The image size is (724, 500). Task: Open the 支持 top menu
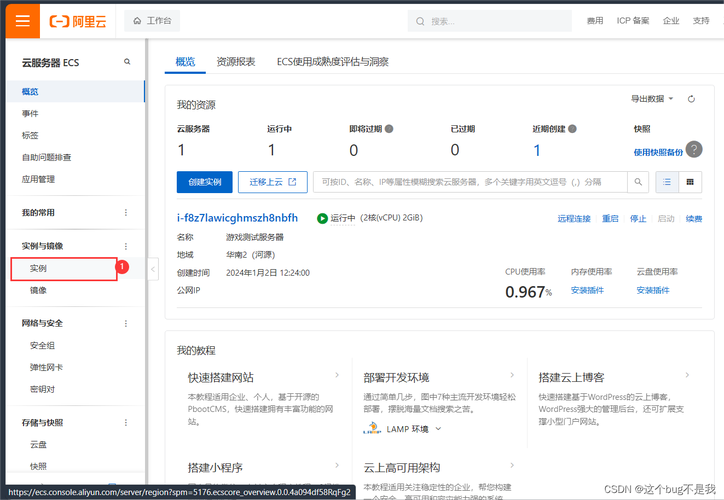click(x=701, y=21)
